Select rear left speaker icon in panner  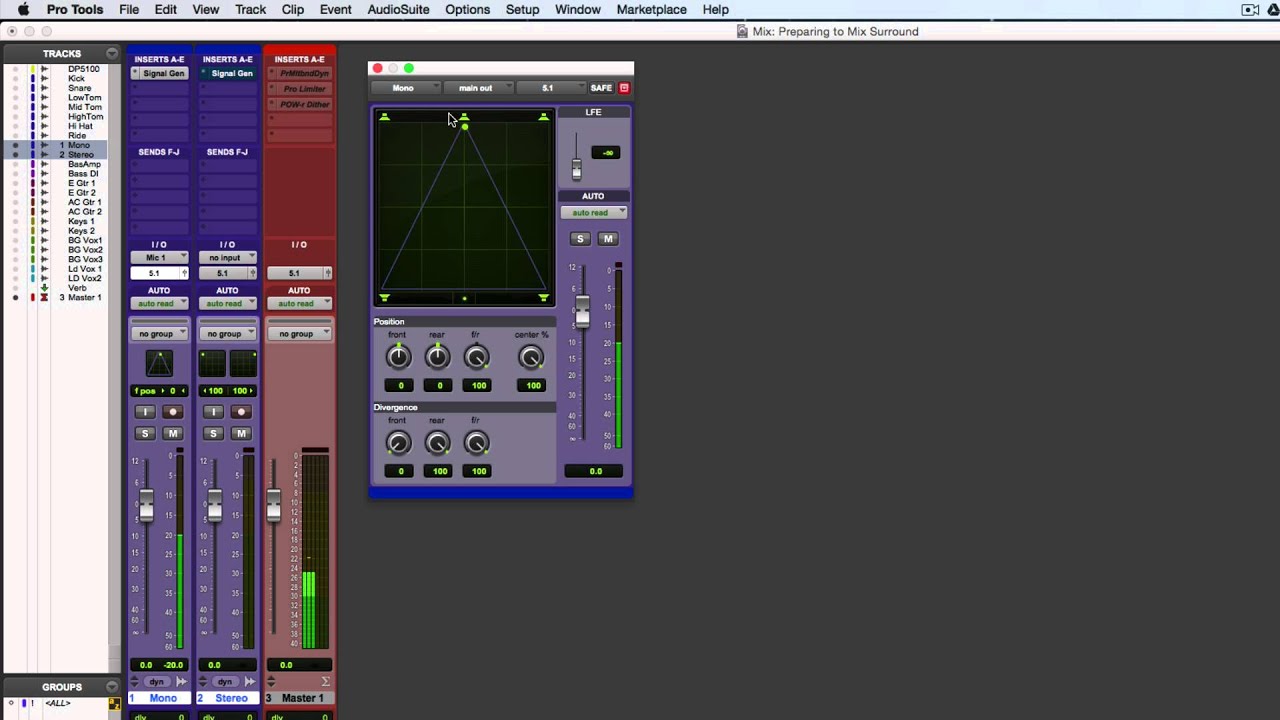point(384,298)
